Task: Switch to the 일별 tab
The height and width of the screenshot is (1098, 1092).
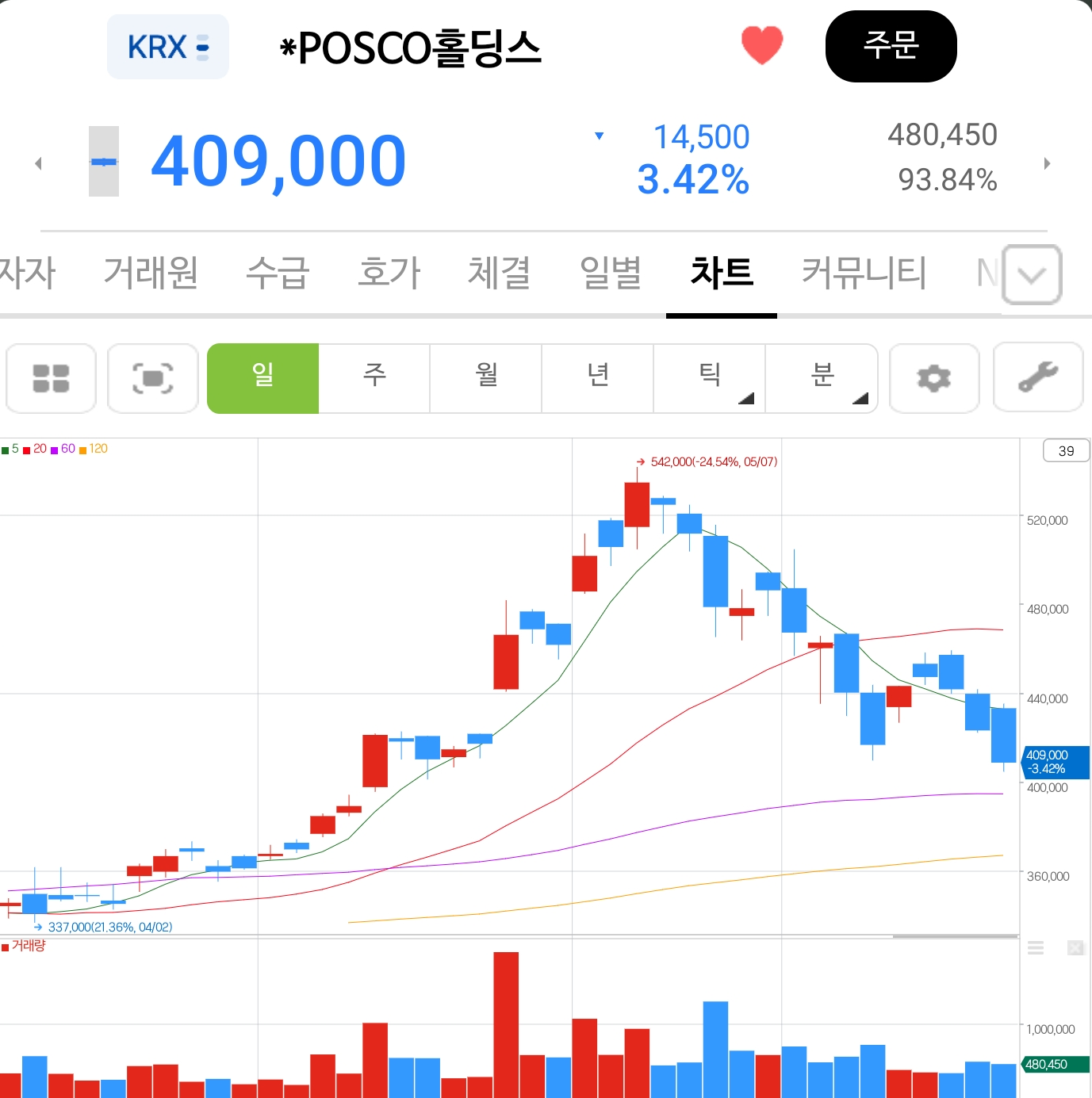Action: pos(611,273)
